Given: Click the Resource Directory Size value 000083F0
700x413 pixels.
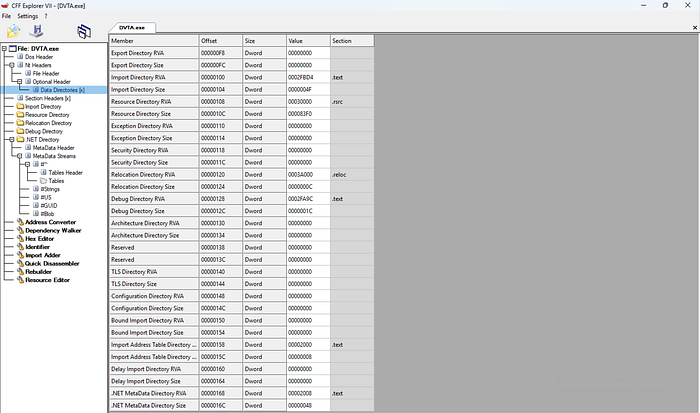Looking at the screenshot, I should pyautogui.click(x=308, y=114).
